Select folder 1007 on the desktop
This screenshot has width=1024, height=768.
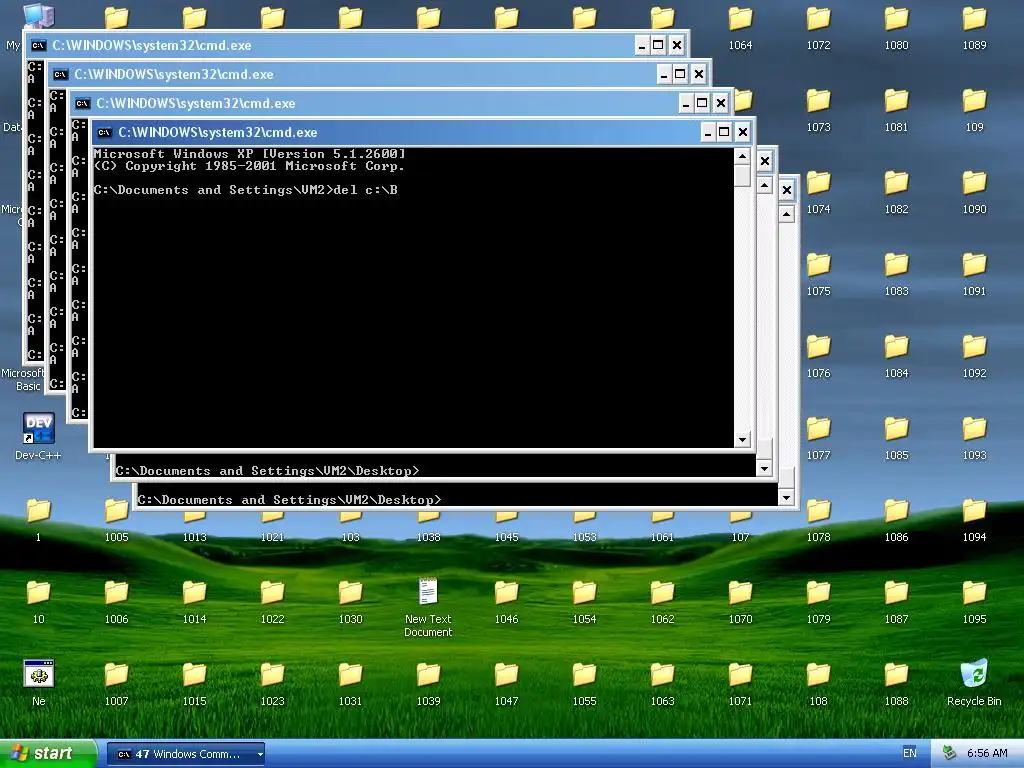[x=116, y=684]
